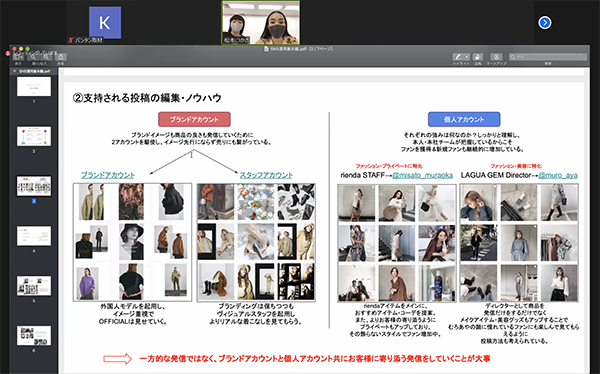This screenshot has width=600, height=374.
Task: Rotate the page with the rotate button
Action: tap(478, 57)
